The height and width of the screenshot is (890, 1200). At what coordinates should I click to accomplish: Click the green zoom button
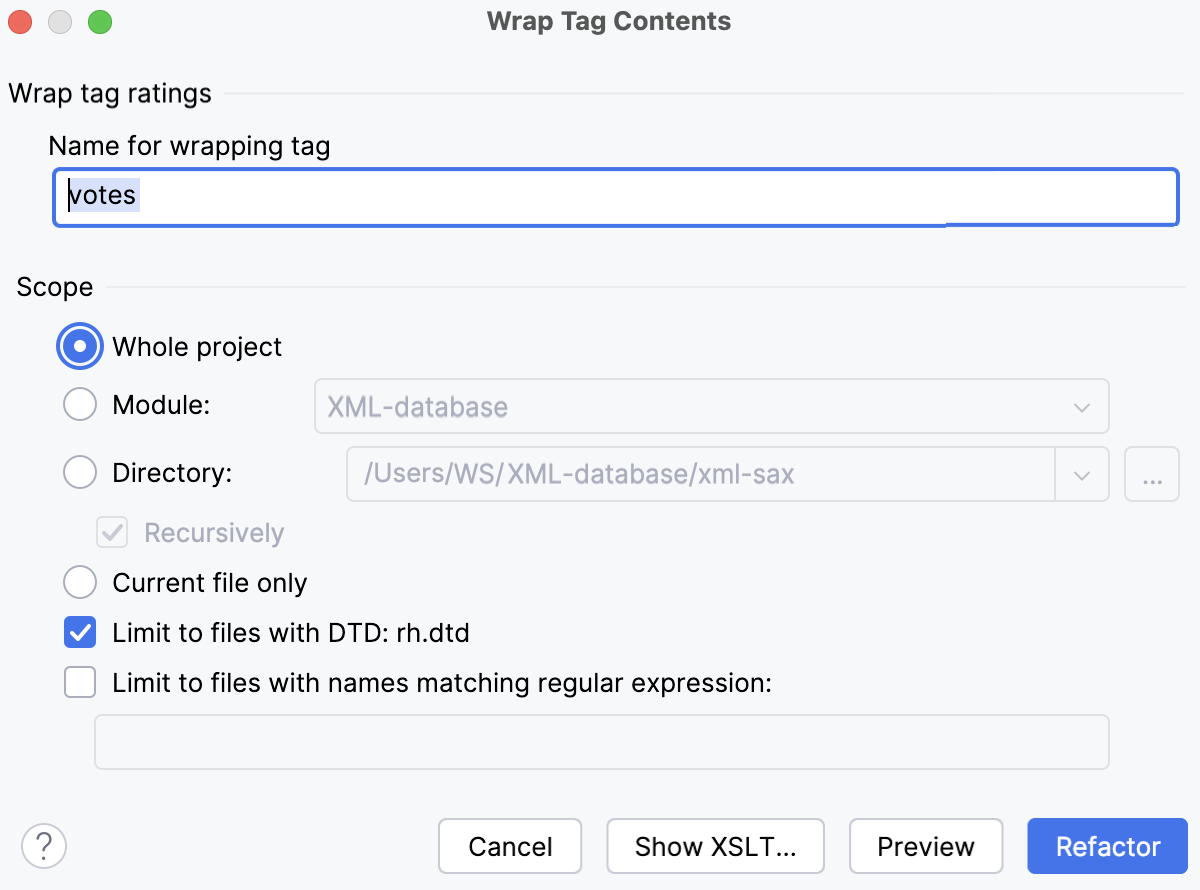point(98,21)
